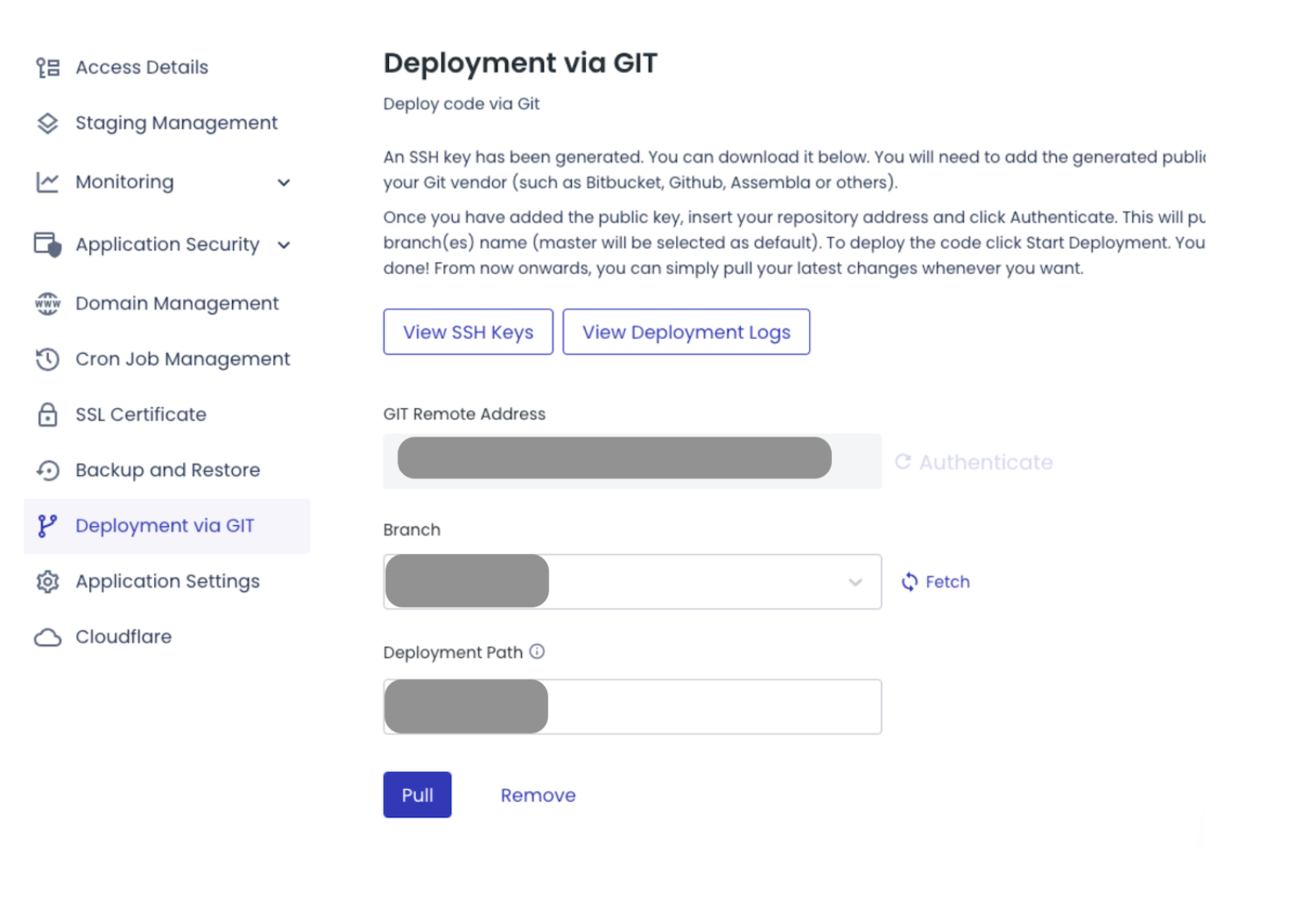The image size is (1316, 911).
Task: Click the Application Security shield icon
Action: pos(48,245)
